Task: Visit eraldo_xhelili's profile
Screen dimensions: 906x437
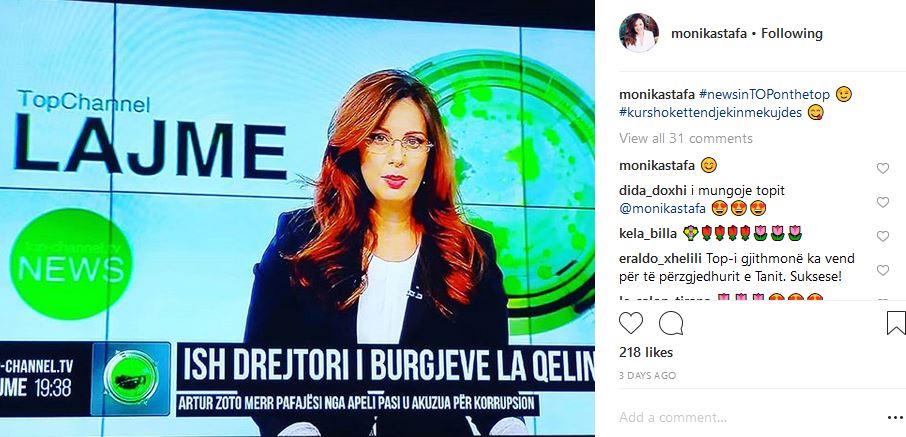Action: (x=656, y=259)
